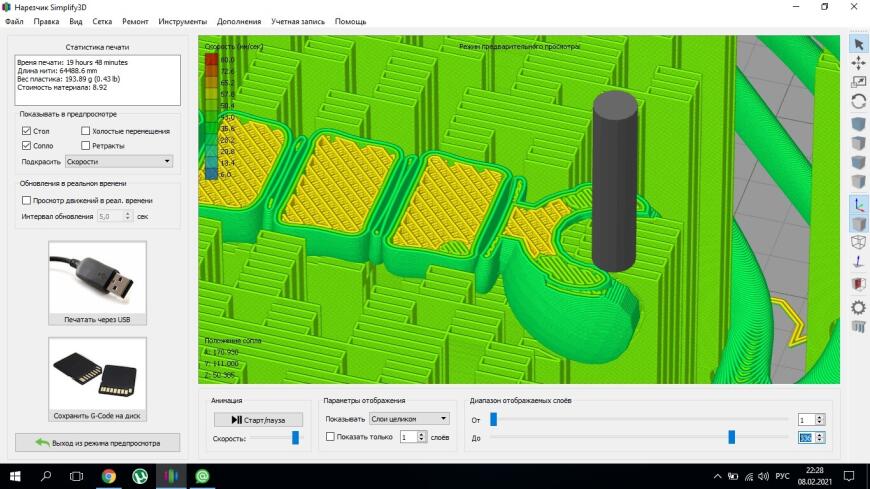Click the first blue cube view icon
Image resolution: width=870 pixels, height=489 pixels.
coord(858,124)
